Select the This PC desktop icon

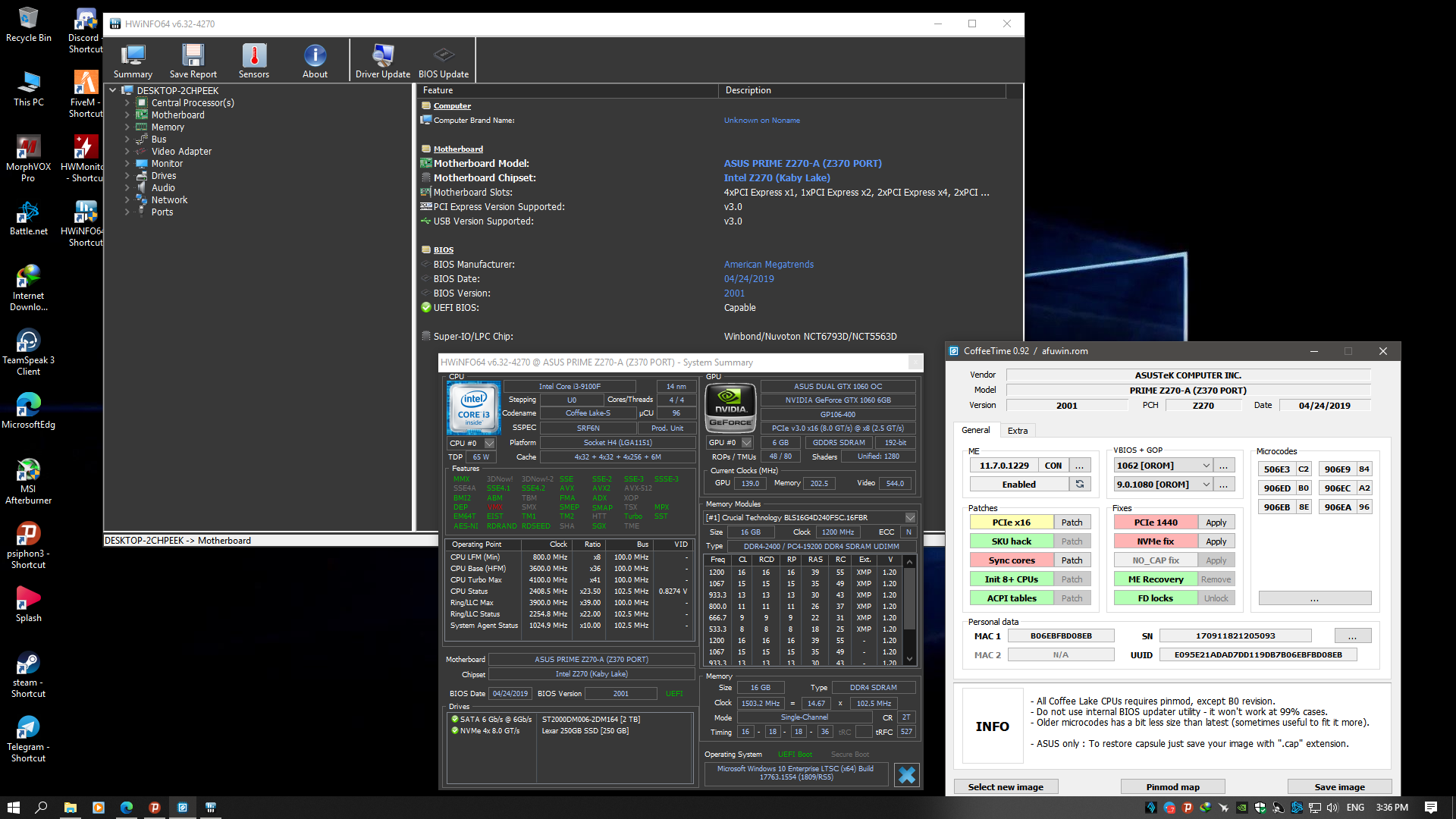pos(29,89)
